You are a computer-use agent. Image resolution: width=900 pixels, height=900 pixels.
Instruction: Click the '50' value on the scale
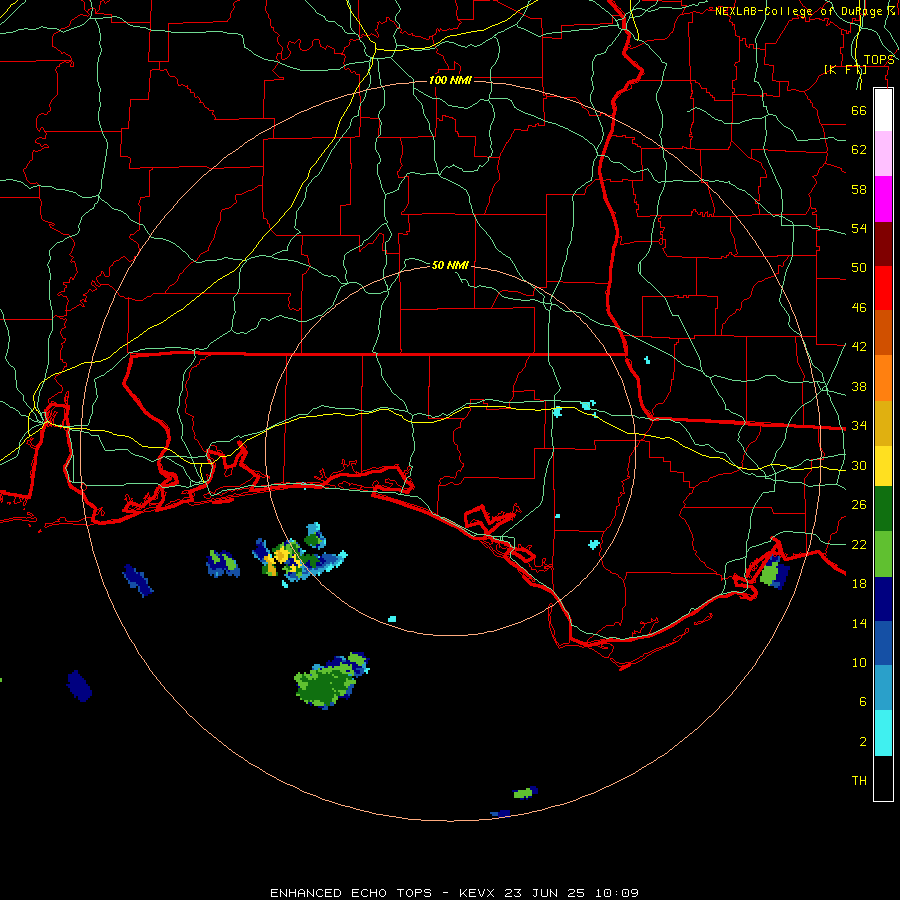point(859,268)
